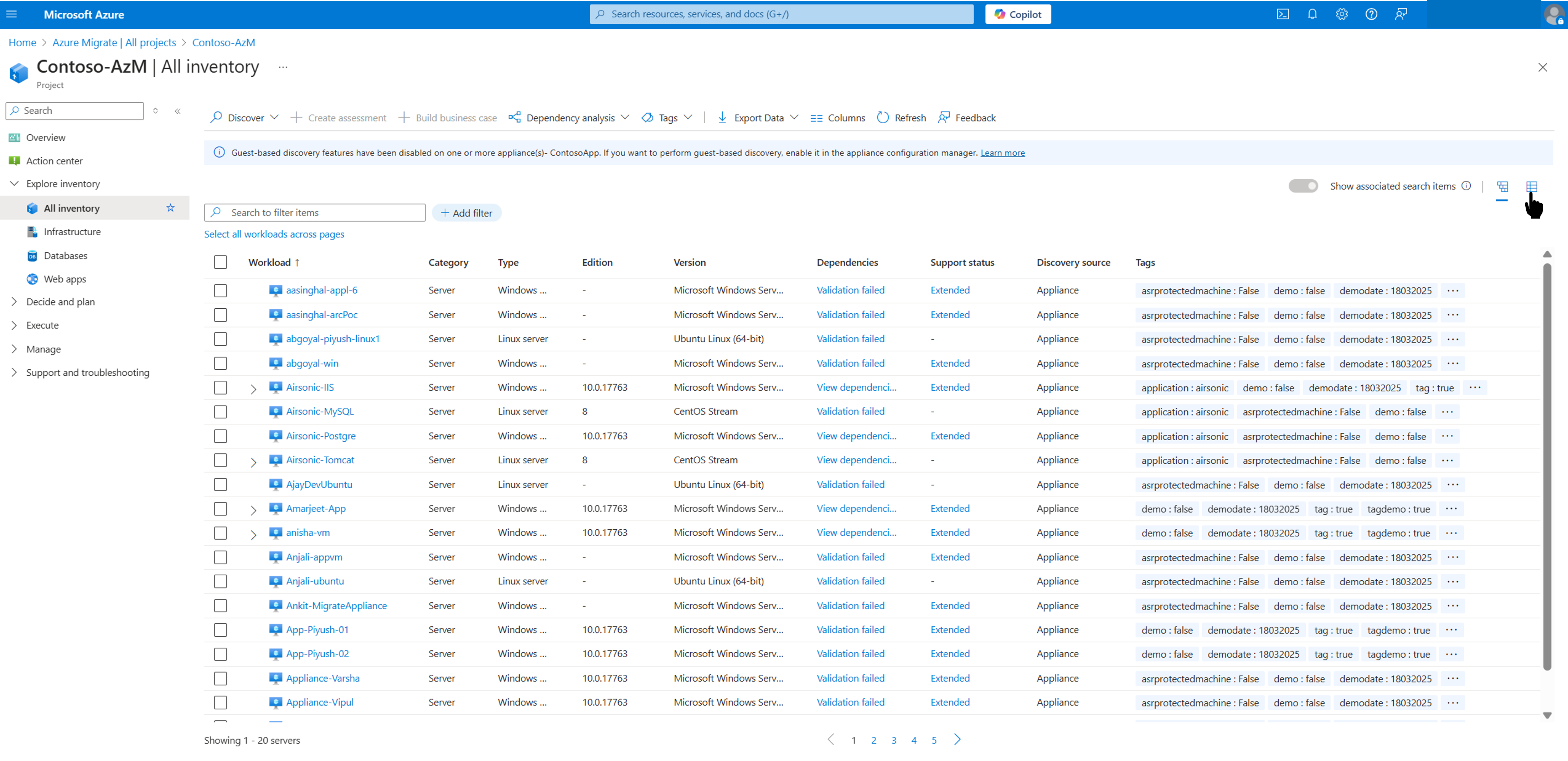Click the help question mark icon

(1371, 14)
